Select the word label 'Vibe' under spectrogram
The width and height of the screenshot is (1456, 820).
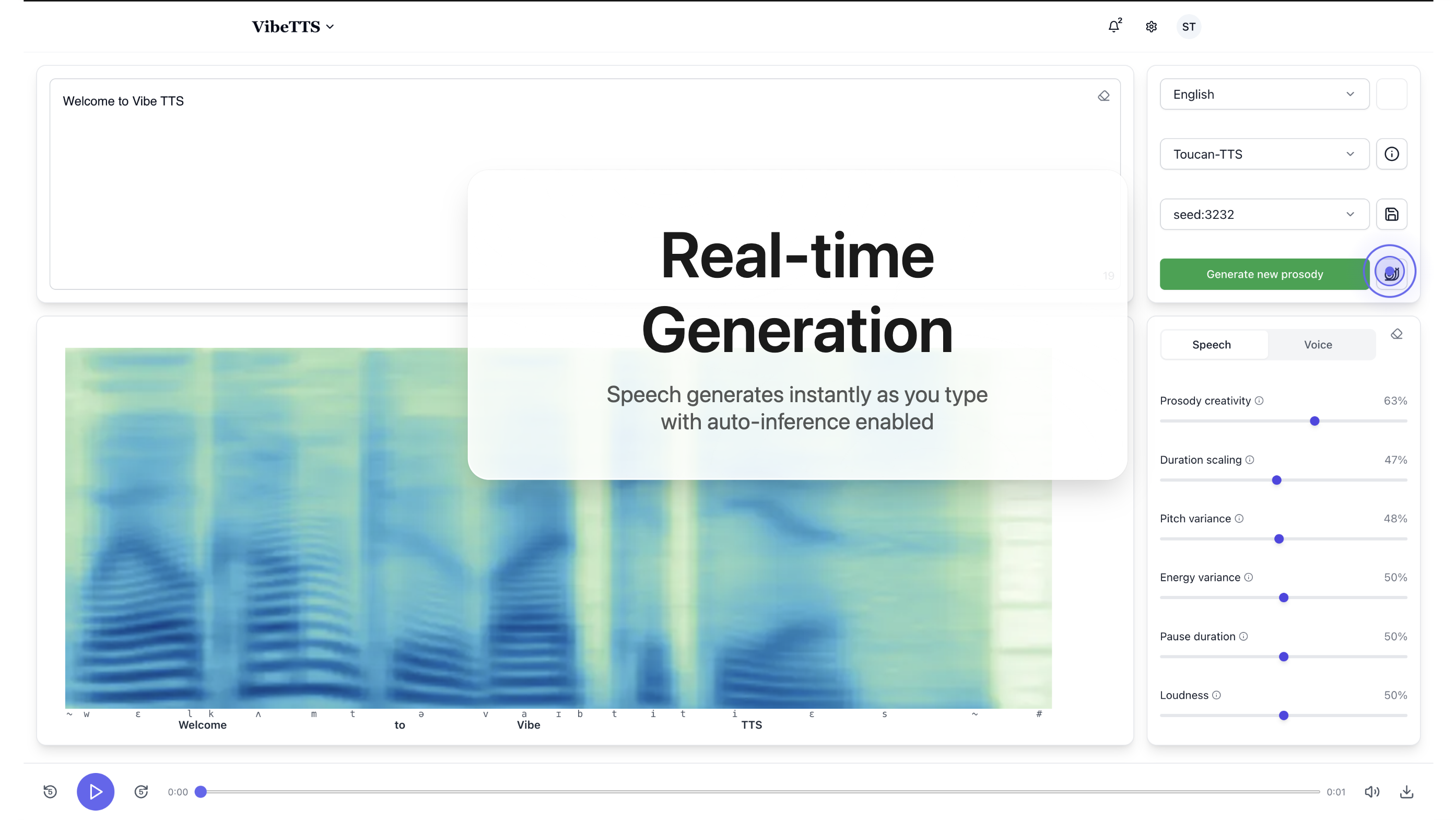point(529,725)
